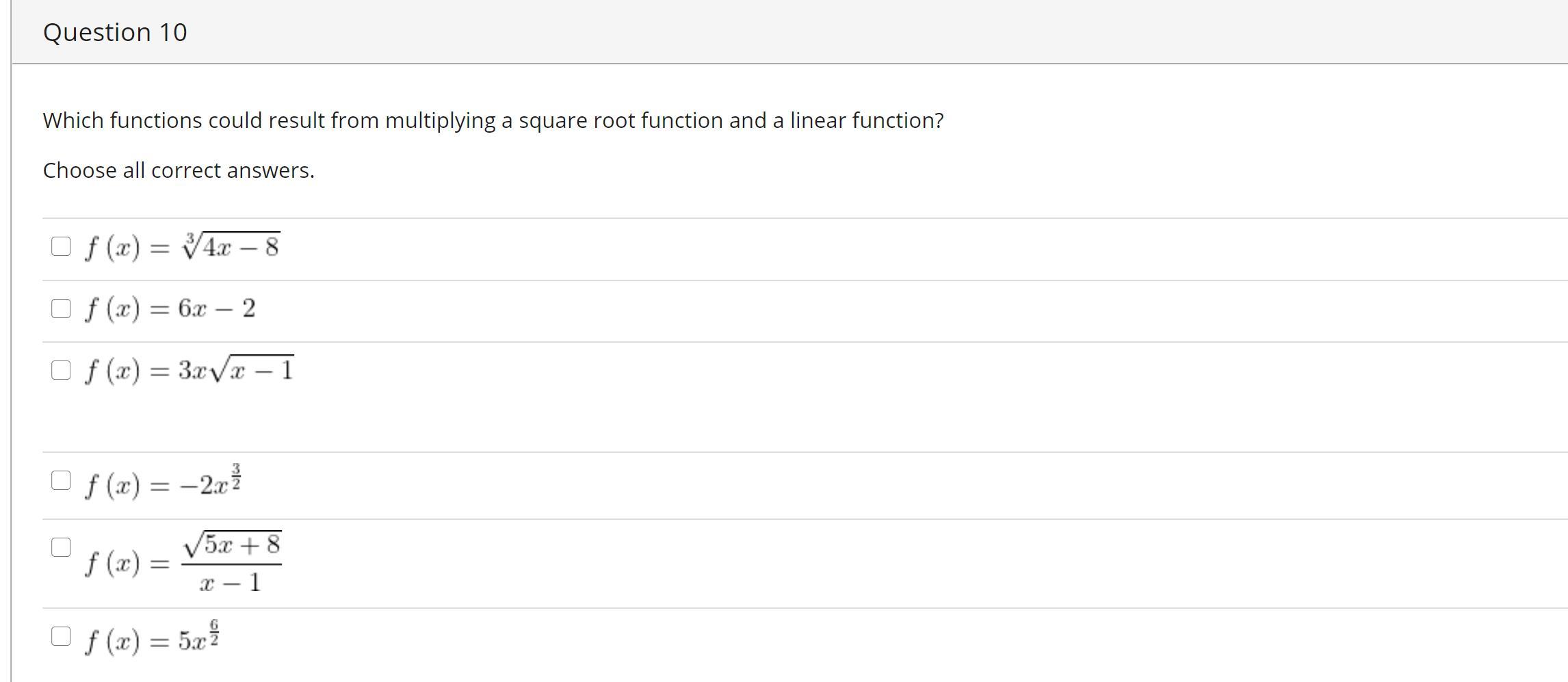Screen dimensions: 1568x682
Task: Enable the checkbox for −2x^(3/2)
Action: tap(61, 480)
